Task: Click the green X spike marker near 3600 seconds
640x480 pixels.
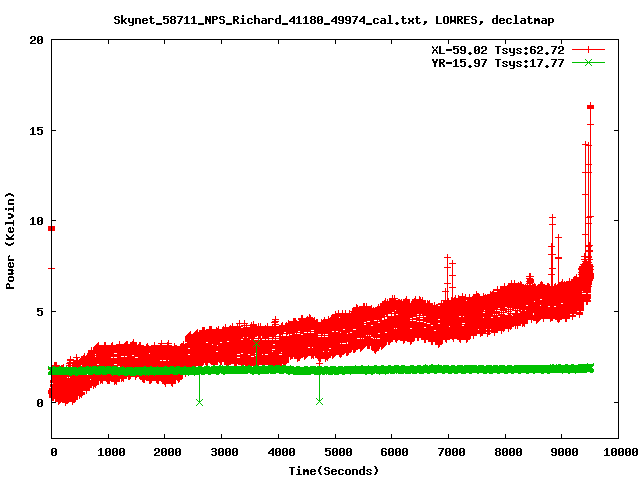Action: click(x=256, y=344)
